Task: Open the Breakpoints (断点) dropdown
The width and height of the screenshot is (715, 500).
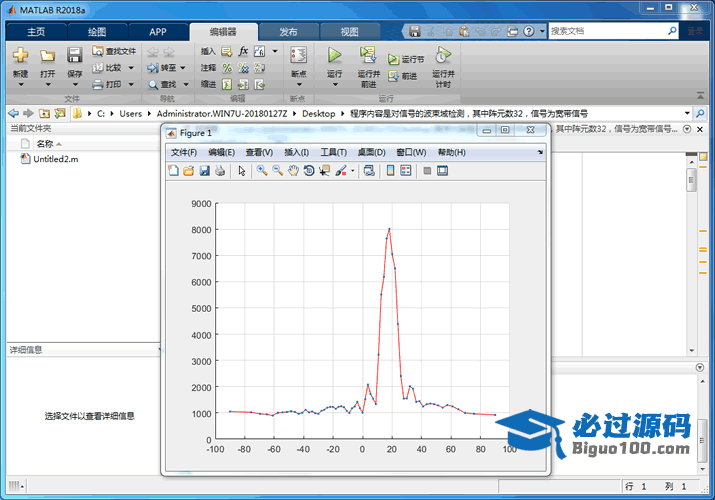Action: 299,84
